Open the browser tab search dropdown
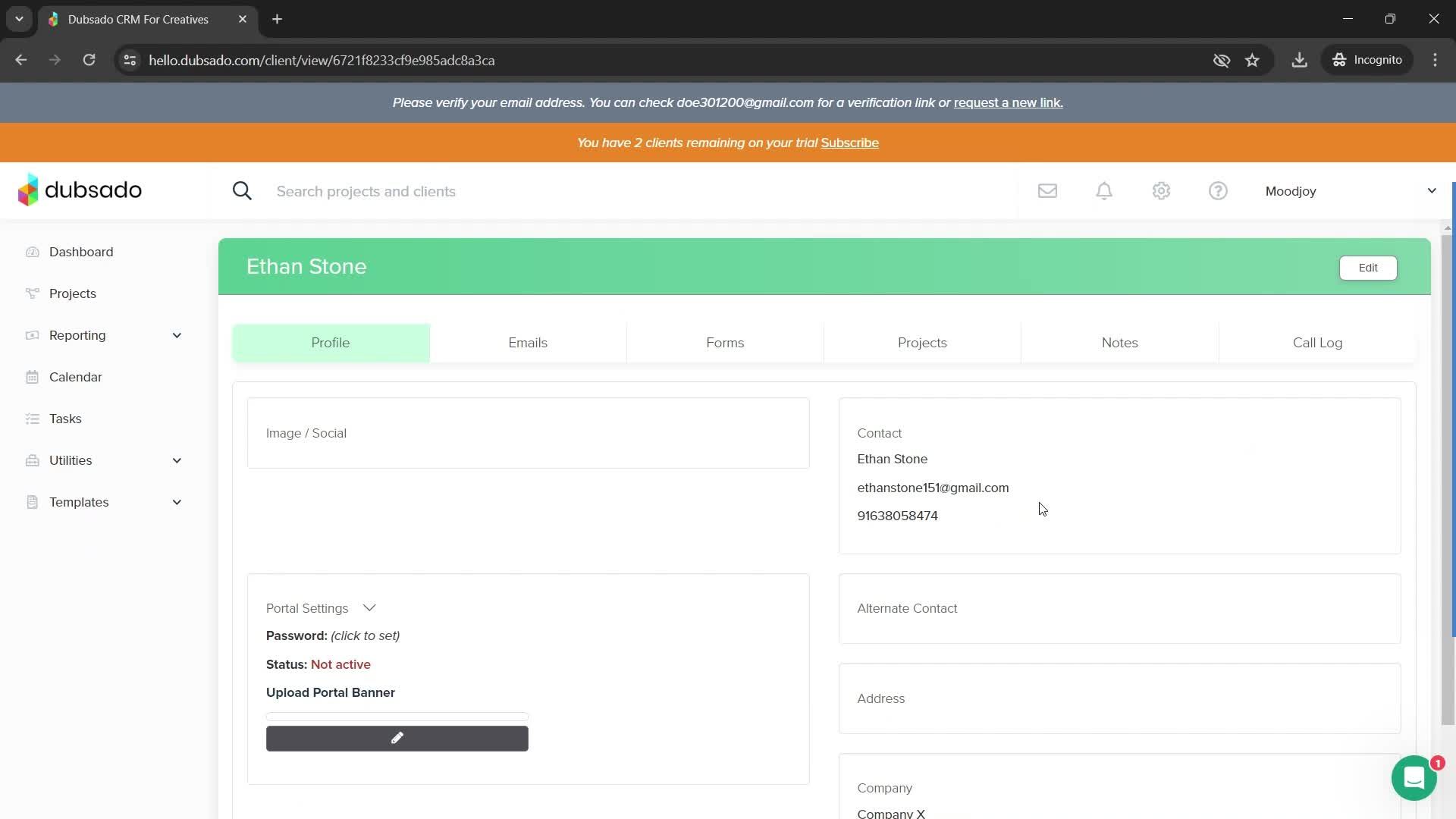 (x=19, y=19)
